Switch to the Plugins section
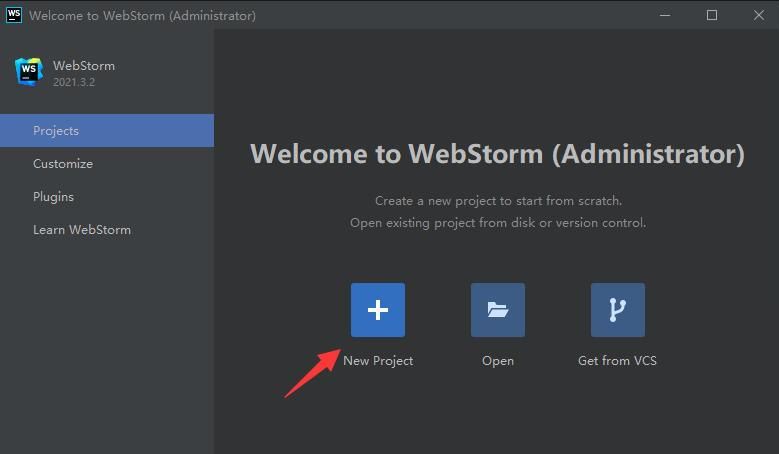Image resolution: width=779 pixels, height=454 pixels. 107,197
